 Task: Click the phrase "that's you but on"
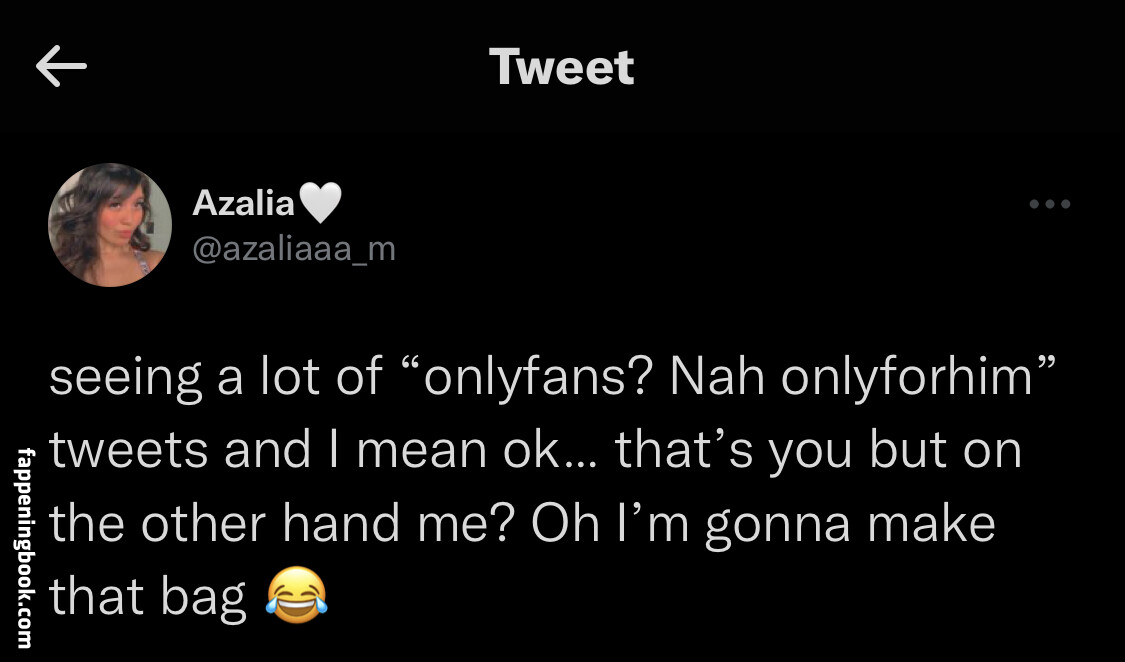[x=818, y=450]
